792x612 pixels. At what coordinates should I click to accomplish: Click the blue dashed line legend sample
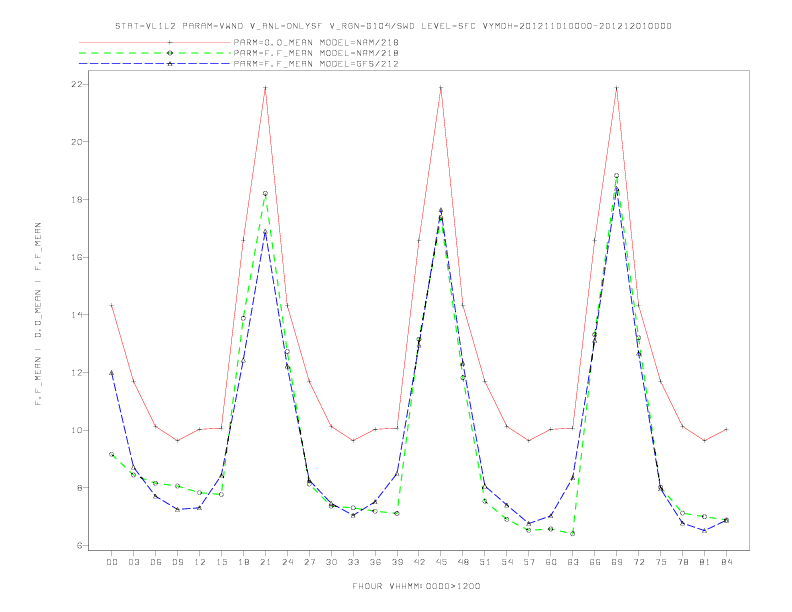[x=155, y=64]
